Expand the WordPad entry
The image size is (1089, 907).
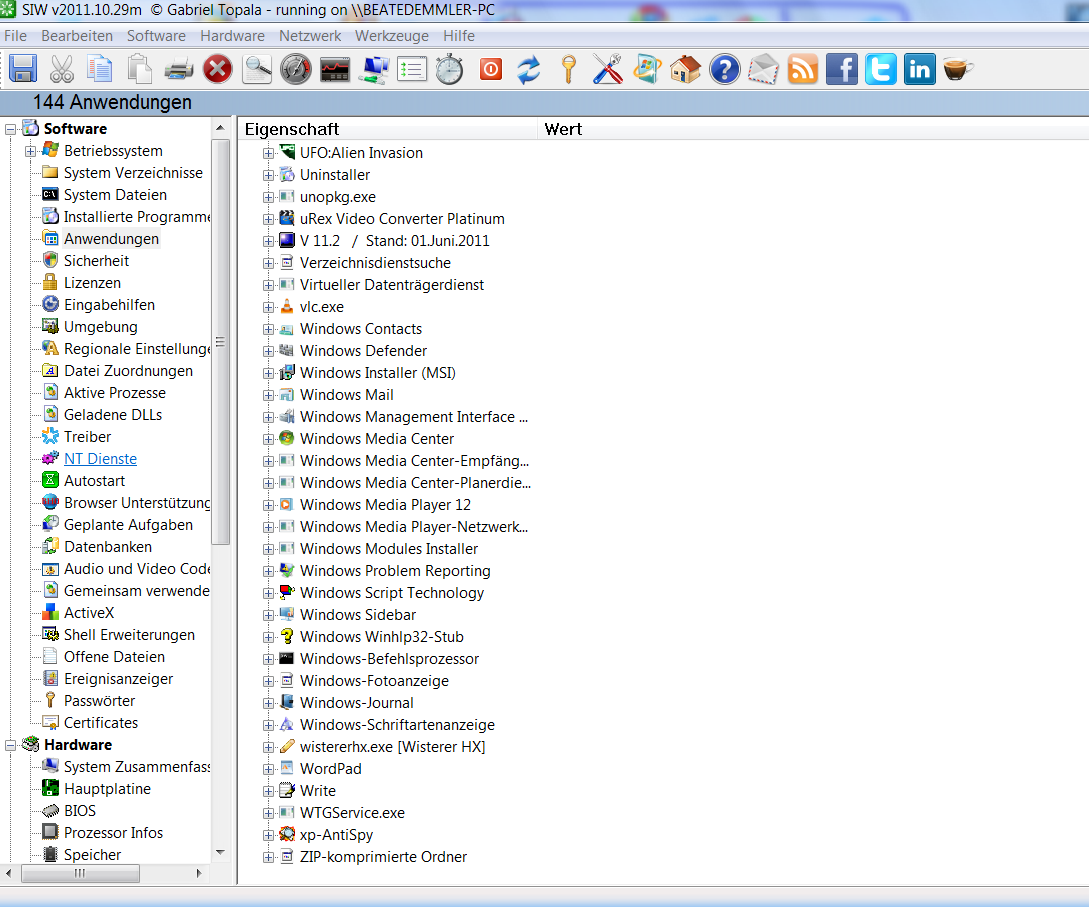click(269, 769)
